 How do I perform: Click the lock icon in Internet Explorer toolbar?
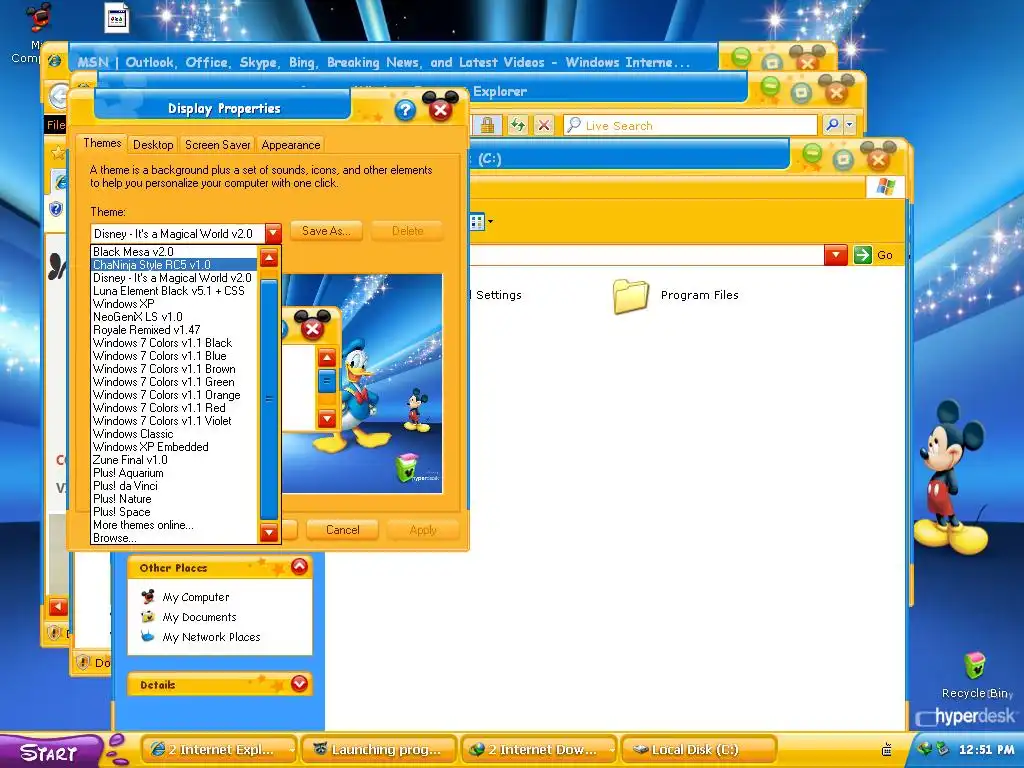pos(487,125)
